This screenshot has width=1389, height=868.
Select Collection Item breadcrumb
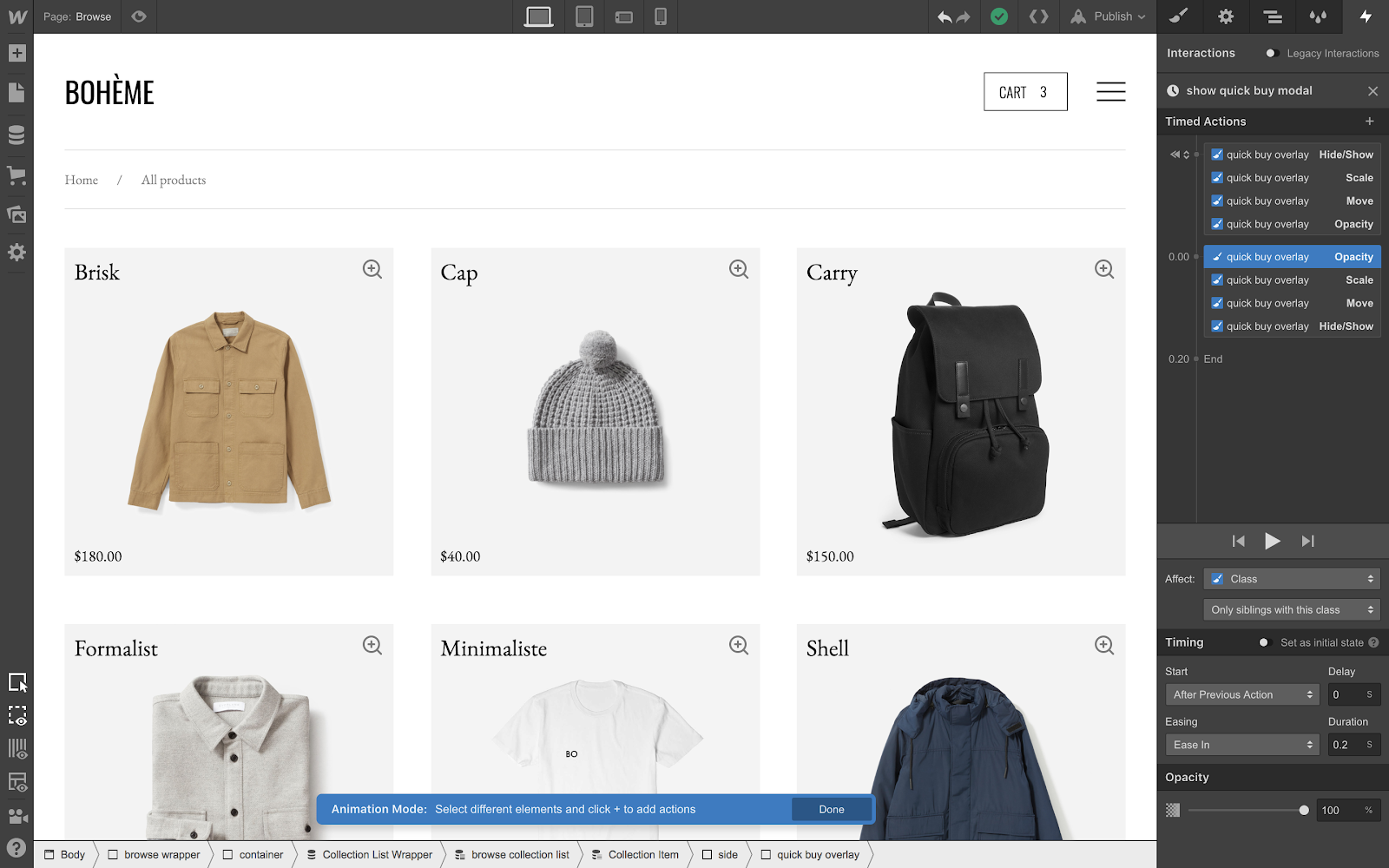coord(635,855)
